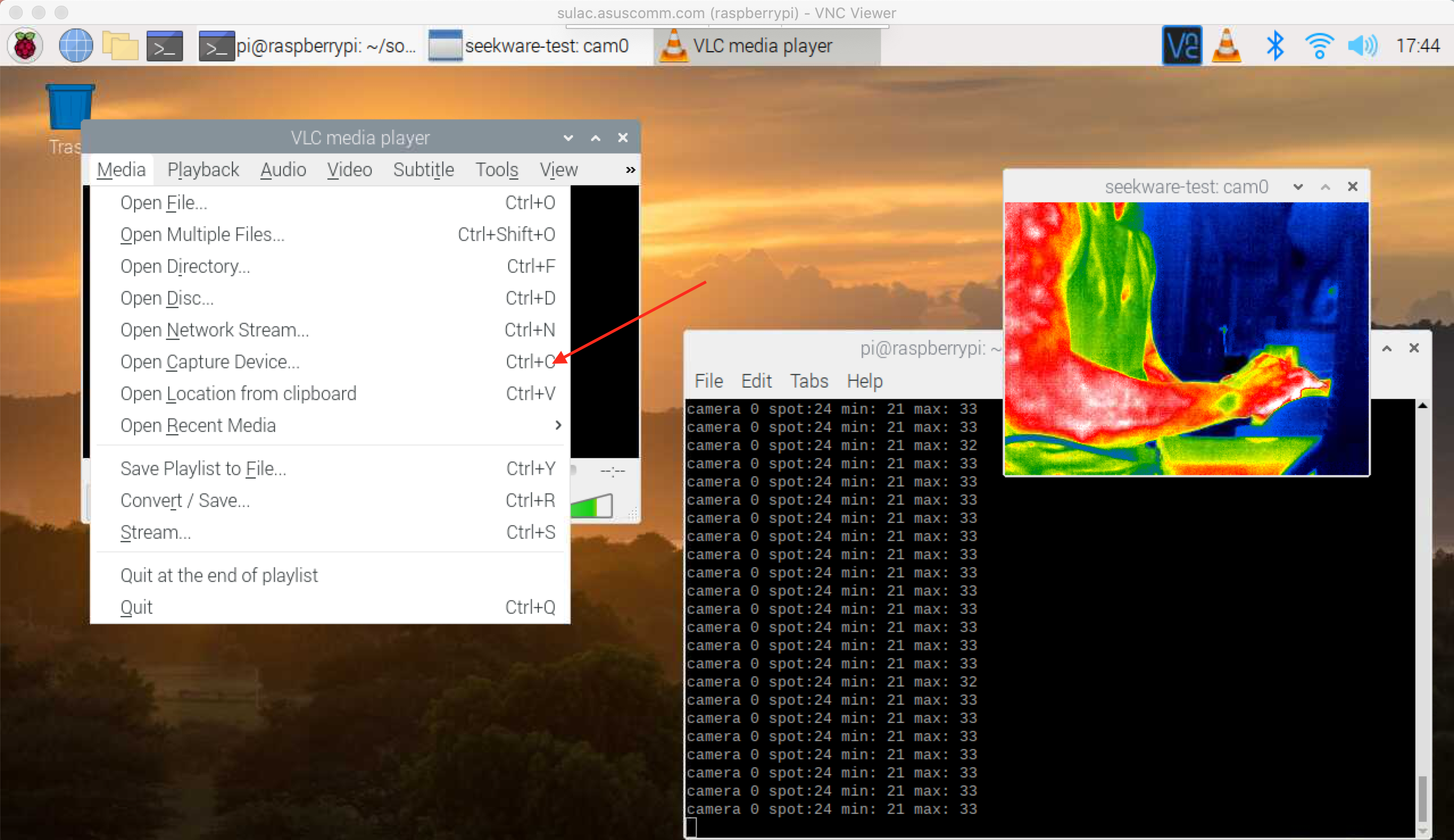Viewport: 1454px width, 840px height.
Task: Minimize the seekware-test: cam0 window
Action: [x=1298, y=186]
